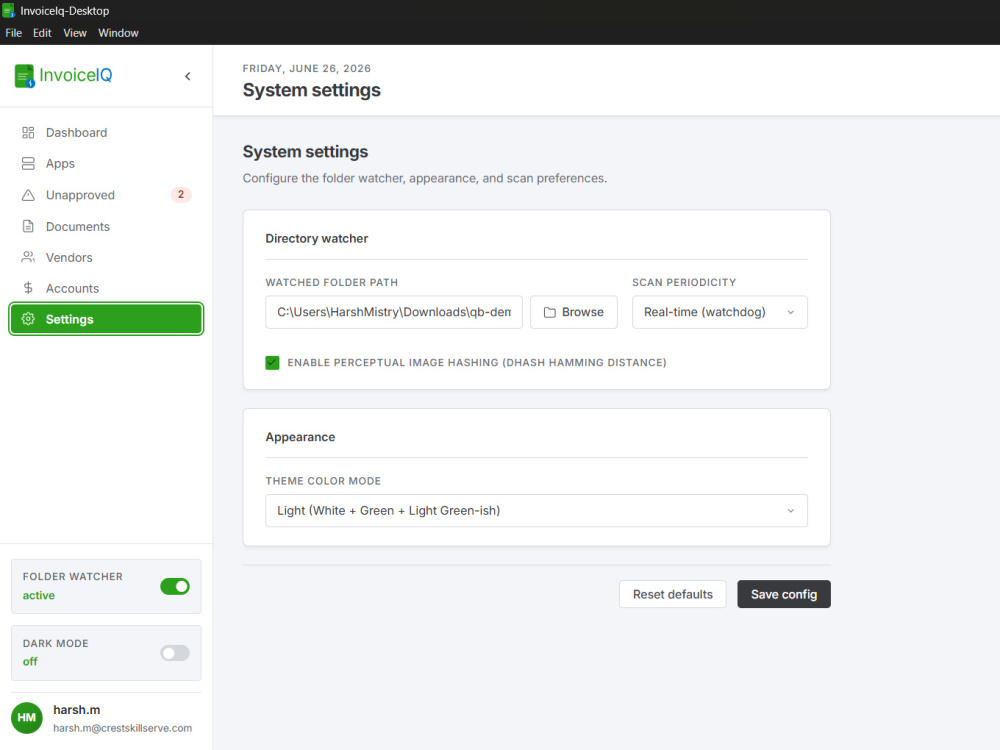Screen dimensions: 1000x750
Task: Click the Settings gear icon
Action: tap(28, 319)
